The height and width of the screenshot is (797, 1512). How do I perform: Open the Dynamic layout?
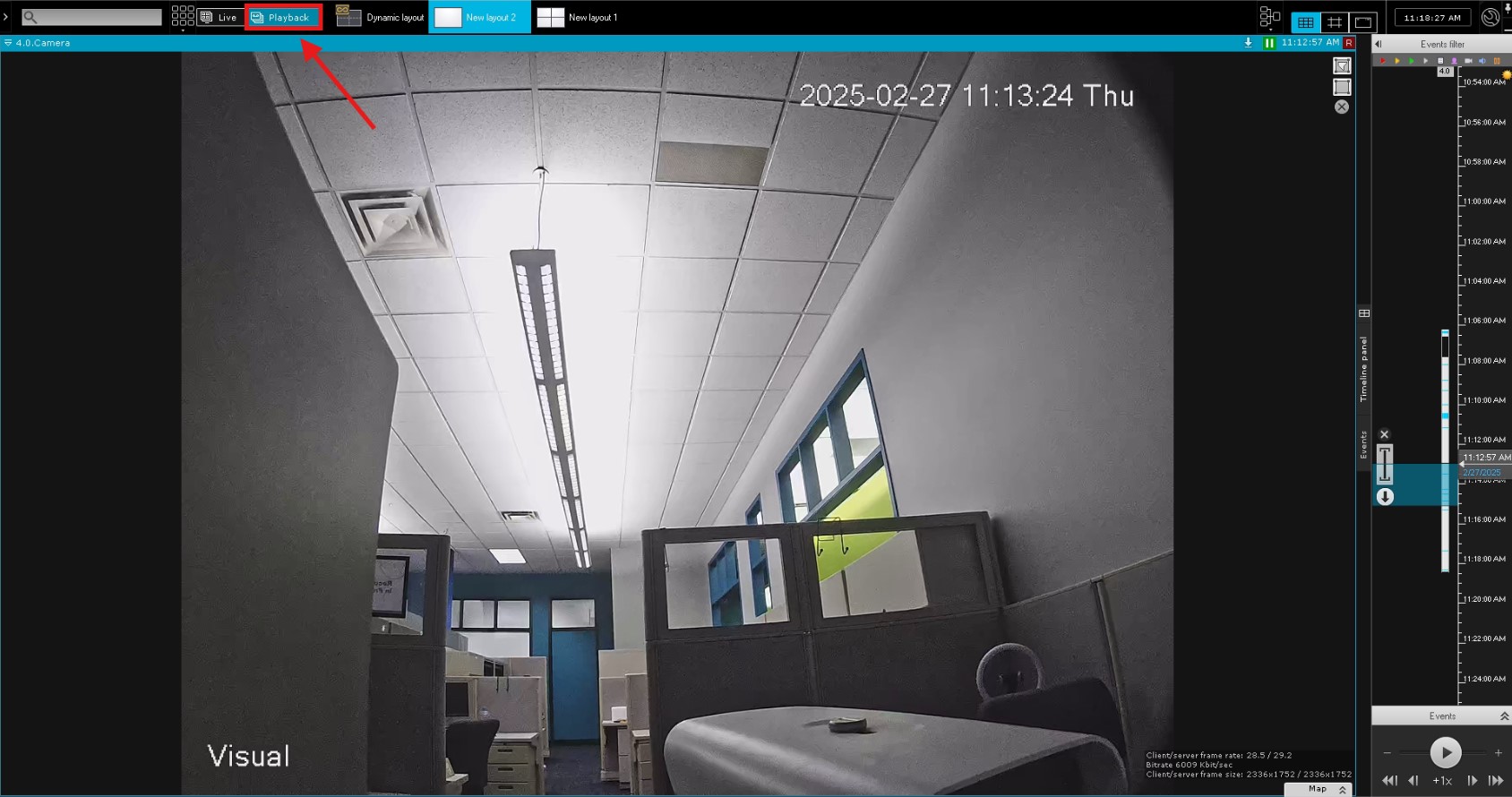coord(381,17)
